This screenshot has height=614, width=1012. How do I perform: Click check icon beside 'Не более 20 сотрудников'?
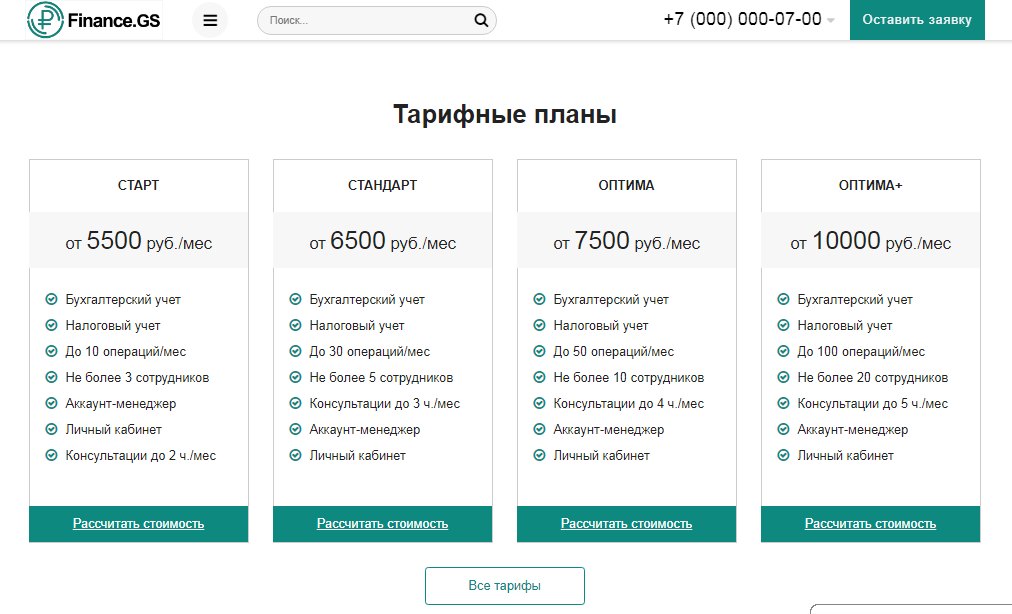point(784,378)
